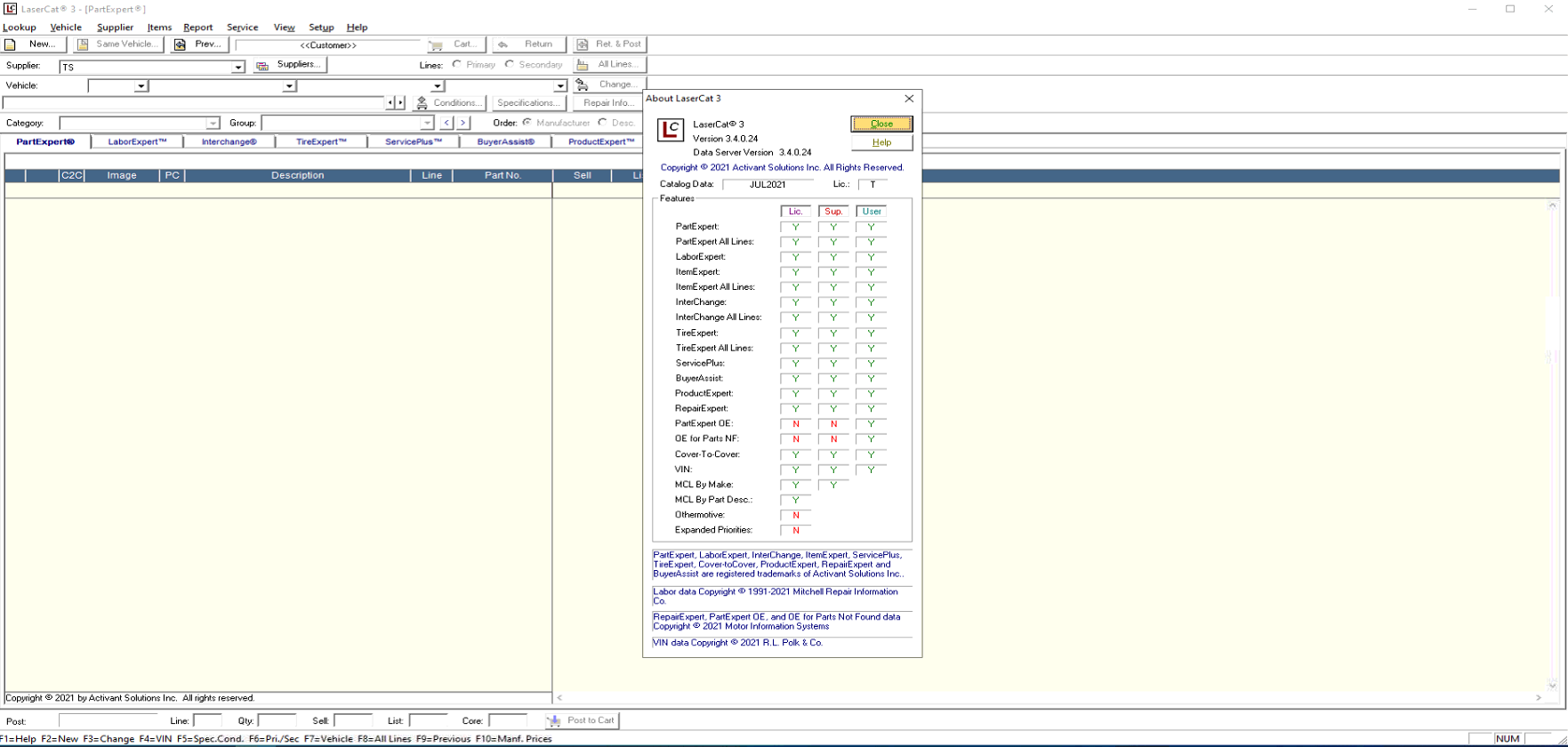Viewport: 1568px width, 747px height.
Task: Click the Part No. column header
Action: [503, 176]
